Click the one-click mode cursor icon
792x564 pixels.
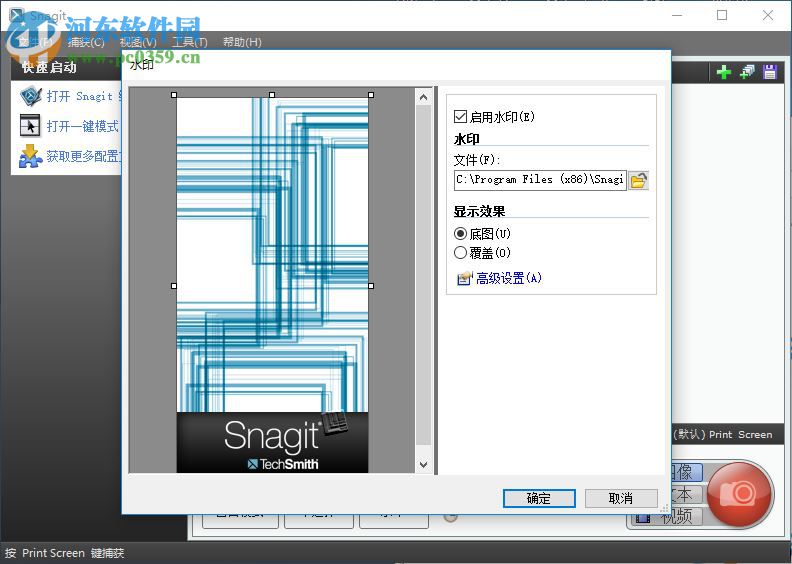(30, 126)
